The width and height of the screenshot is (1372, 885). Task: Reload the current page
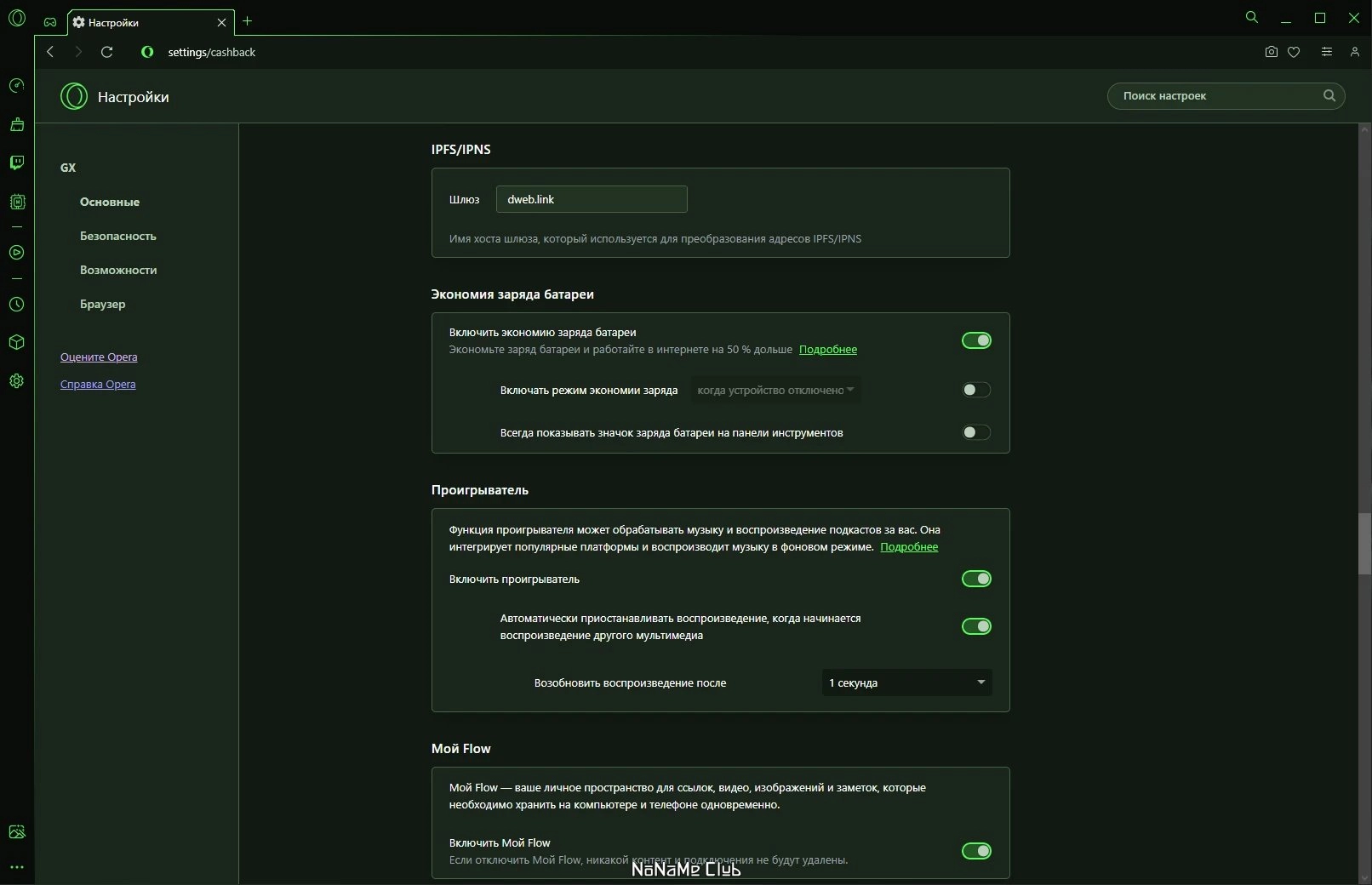click(x=106, y=52)
